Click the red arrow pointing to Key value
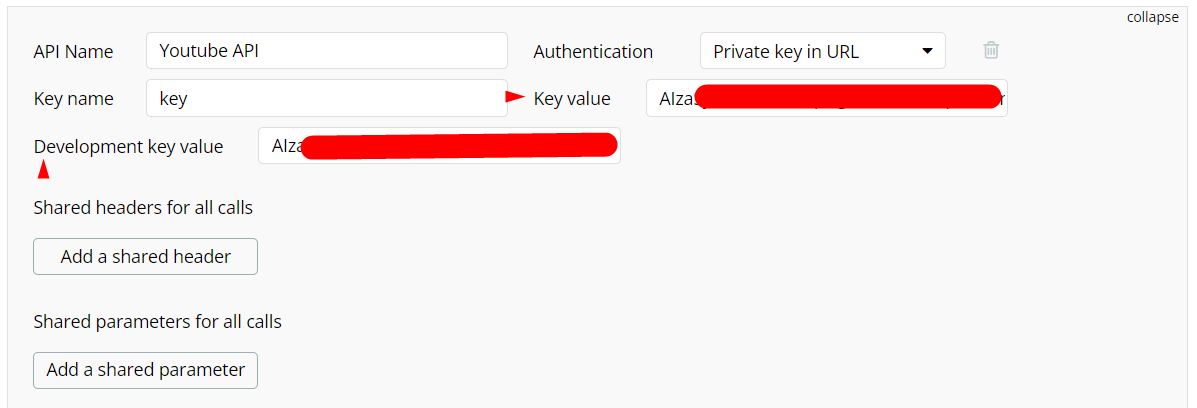The height and width of the screenshot is (408, 1197). (x=515, y=97)
